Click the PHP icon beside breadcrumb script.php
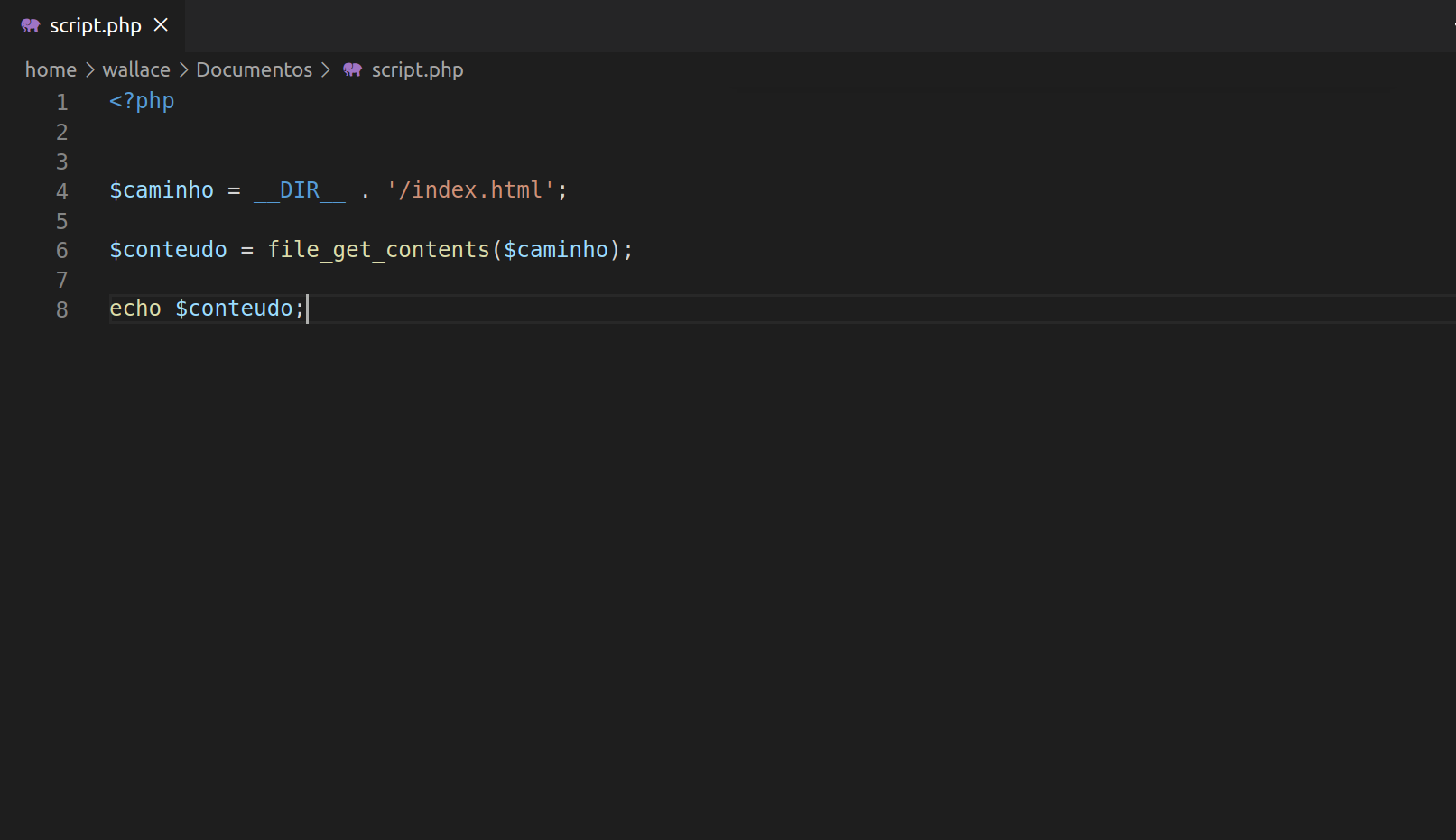The image size is (1456, 840). (x=352, y=69)
